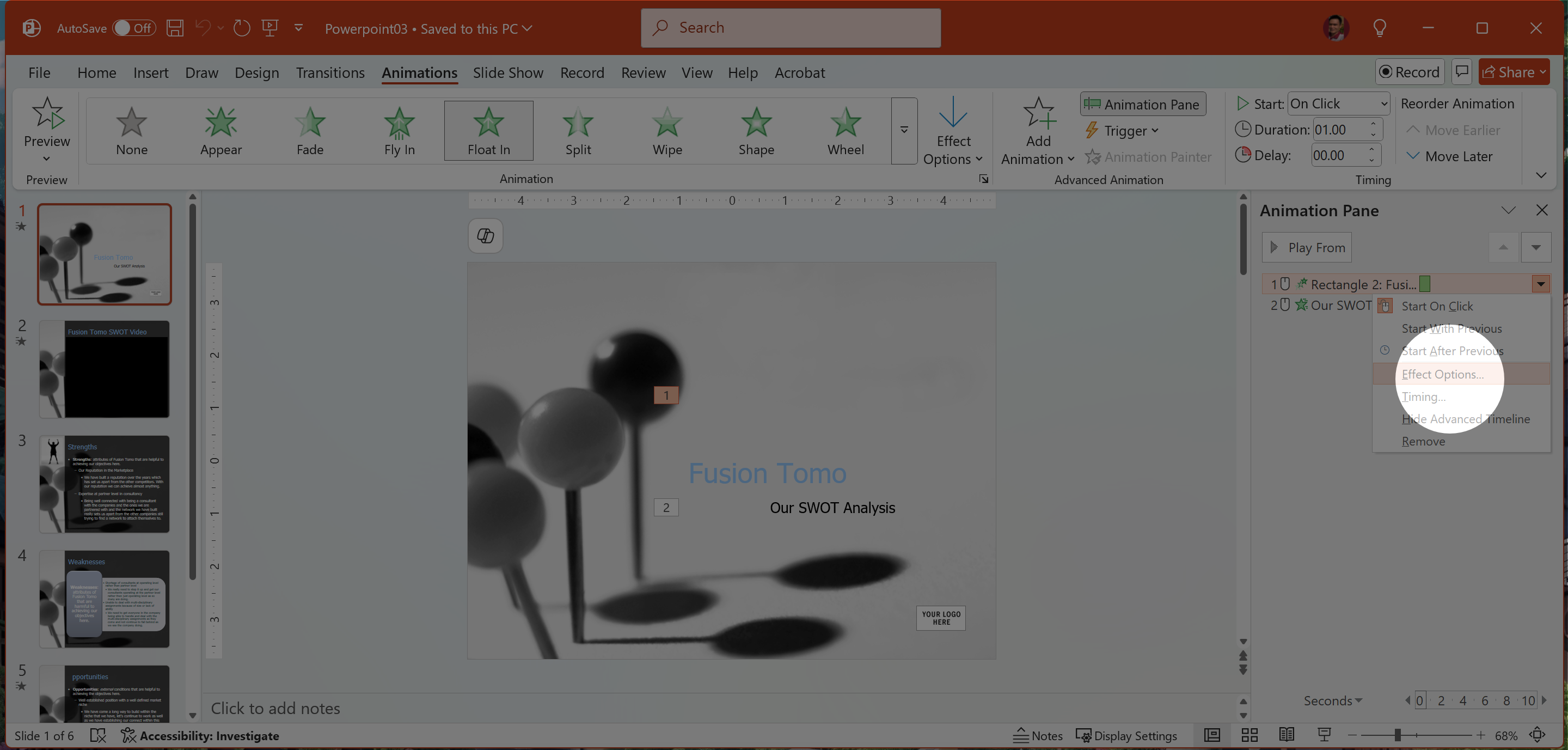1568x750 pixels.
Task: Toggle the AutoSave switch
Action: tap(134, 28)
